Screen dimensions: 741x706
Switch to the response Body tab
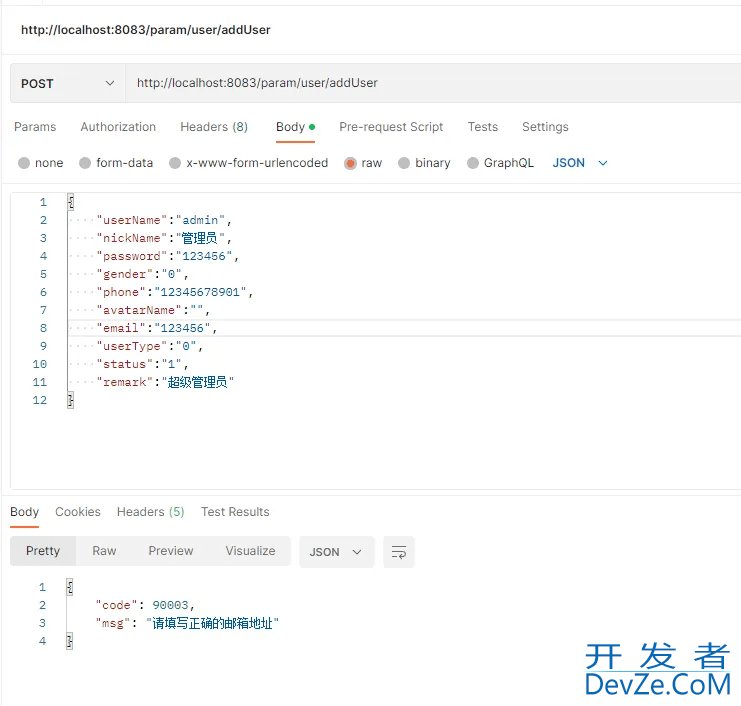click(25, 512)
